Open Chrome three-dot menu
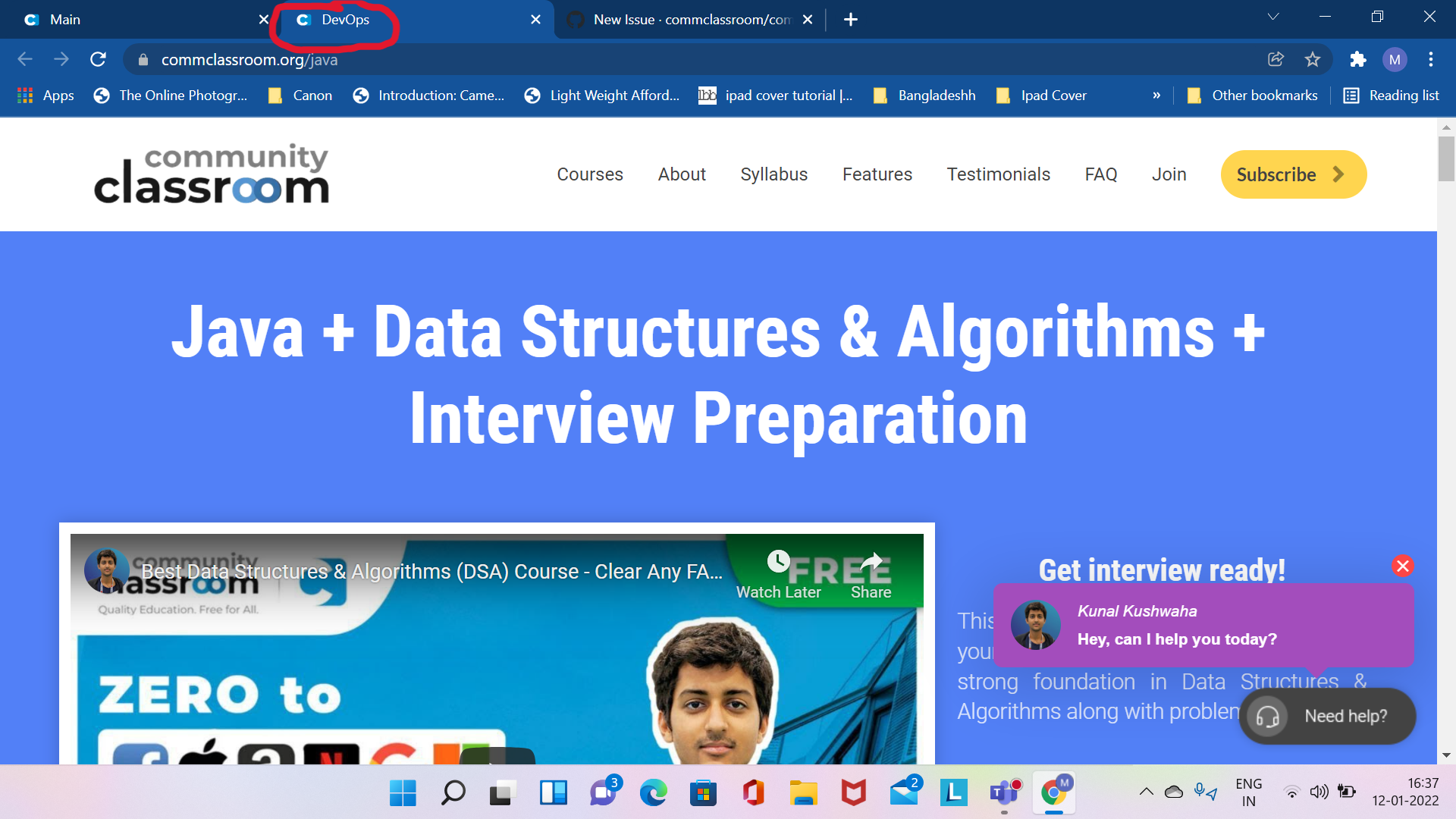The image size is (1456, 819). coord(1430,59)
